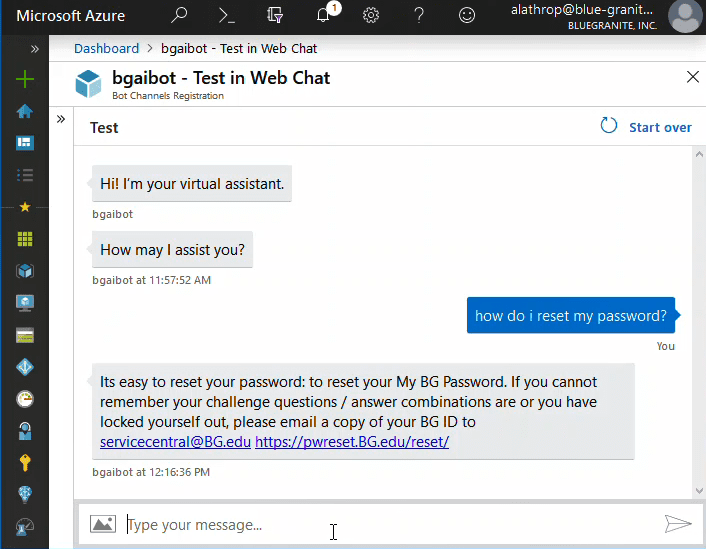Click the chat scrollbar up arrow

(x=699, y=154)
